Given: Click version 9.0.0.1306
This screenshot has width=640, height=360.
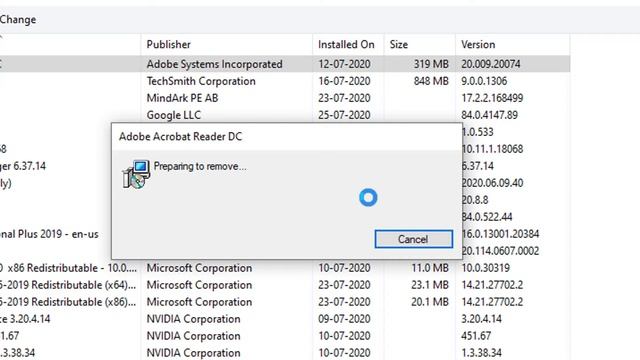Looking at the screenshot, I should point(484,81).
